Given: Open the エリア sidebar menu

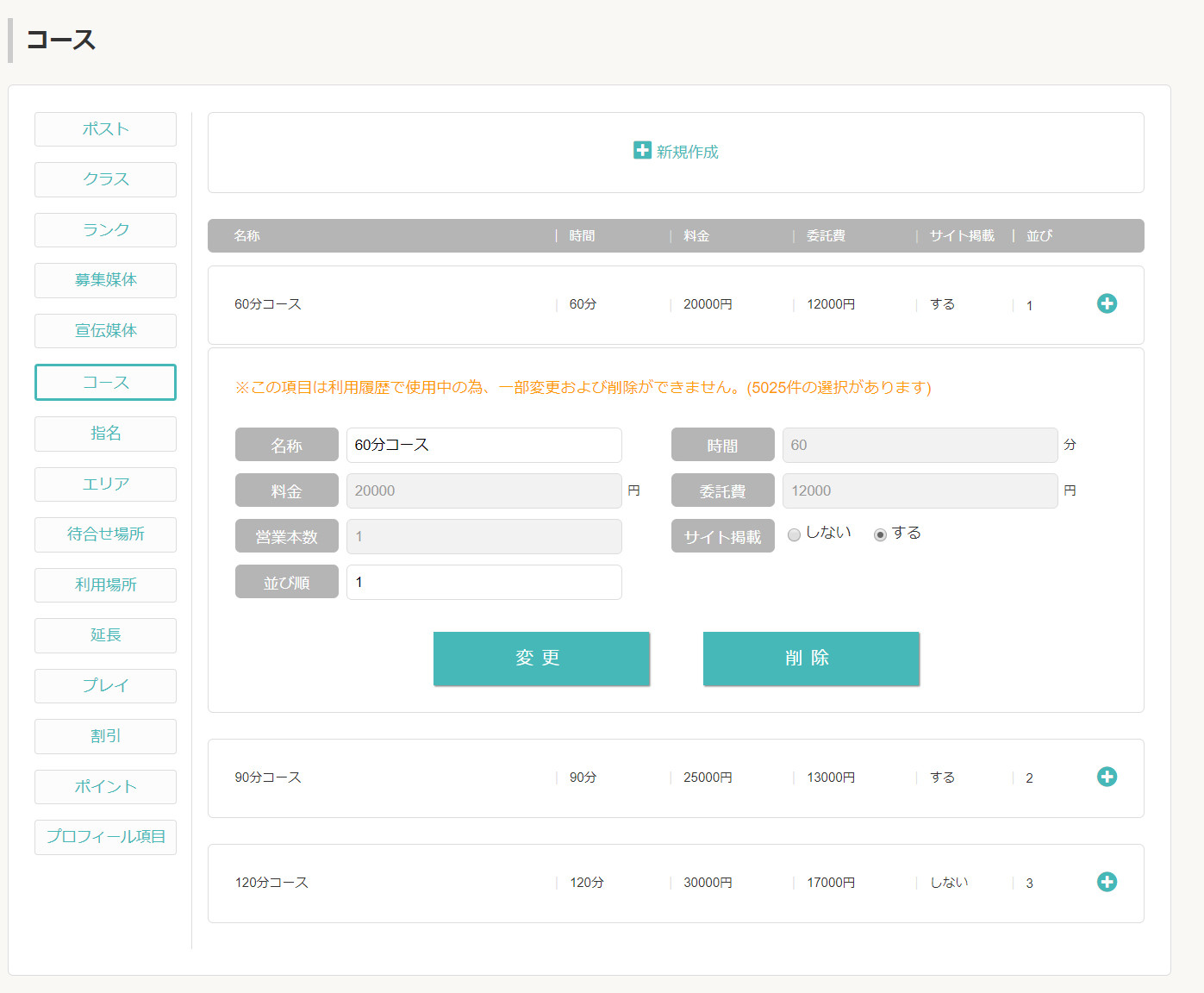Looking at the screenshot, I should click(x=105, y=484).
